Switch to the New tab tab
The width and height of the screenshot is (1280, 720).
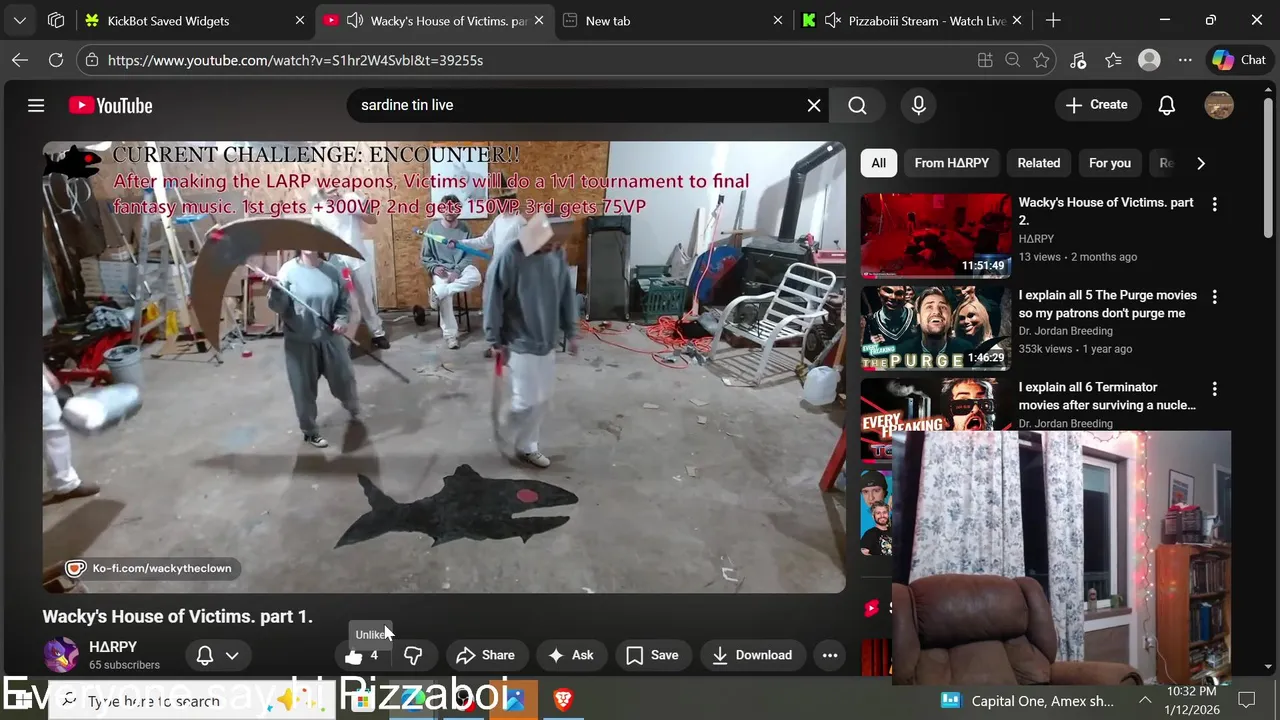pos(672,20)
